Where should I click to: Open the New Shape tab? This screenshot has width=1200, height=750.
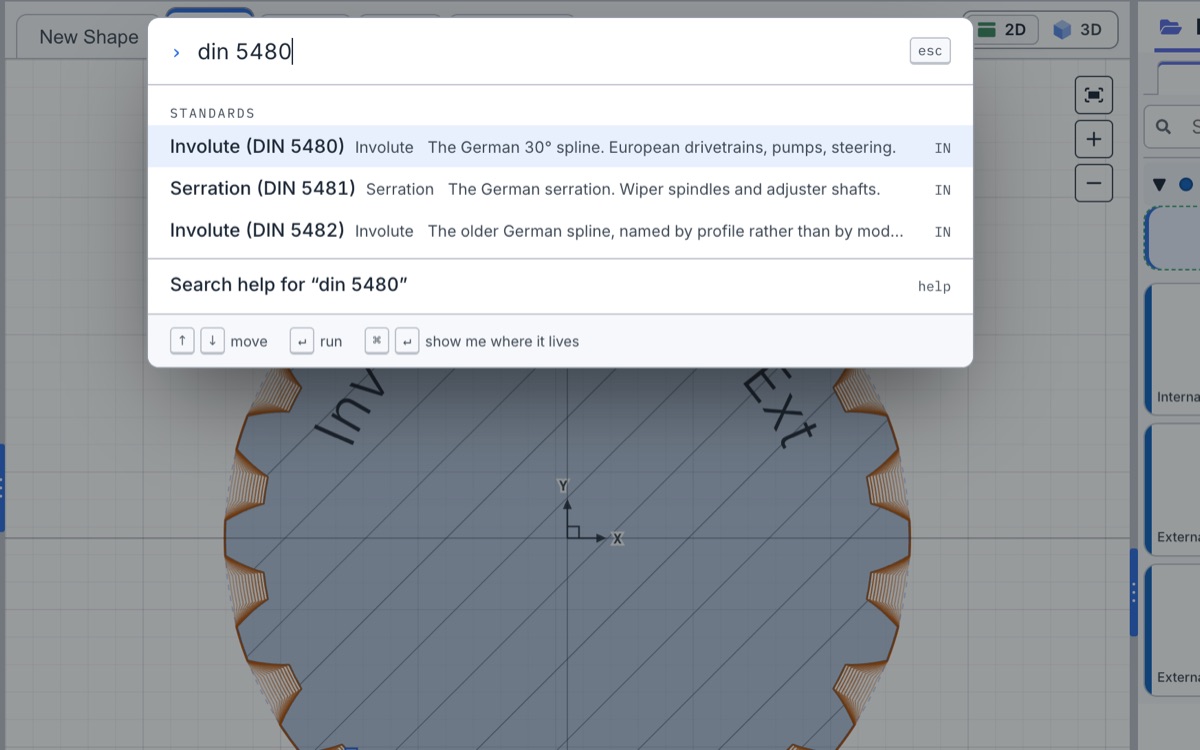88,37
